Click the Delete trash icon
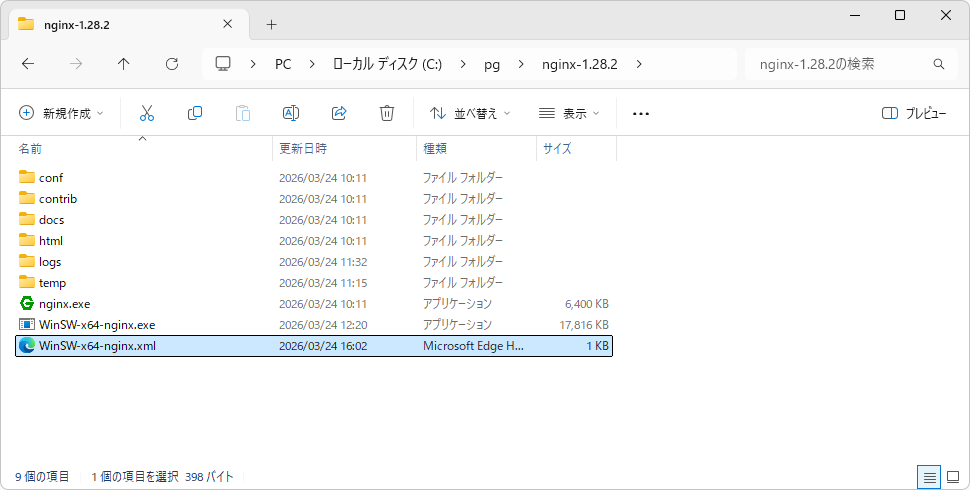 click(x=387, y=113)
